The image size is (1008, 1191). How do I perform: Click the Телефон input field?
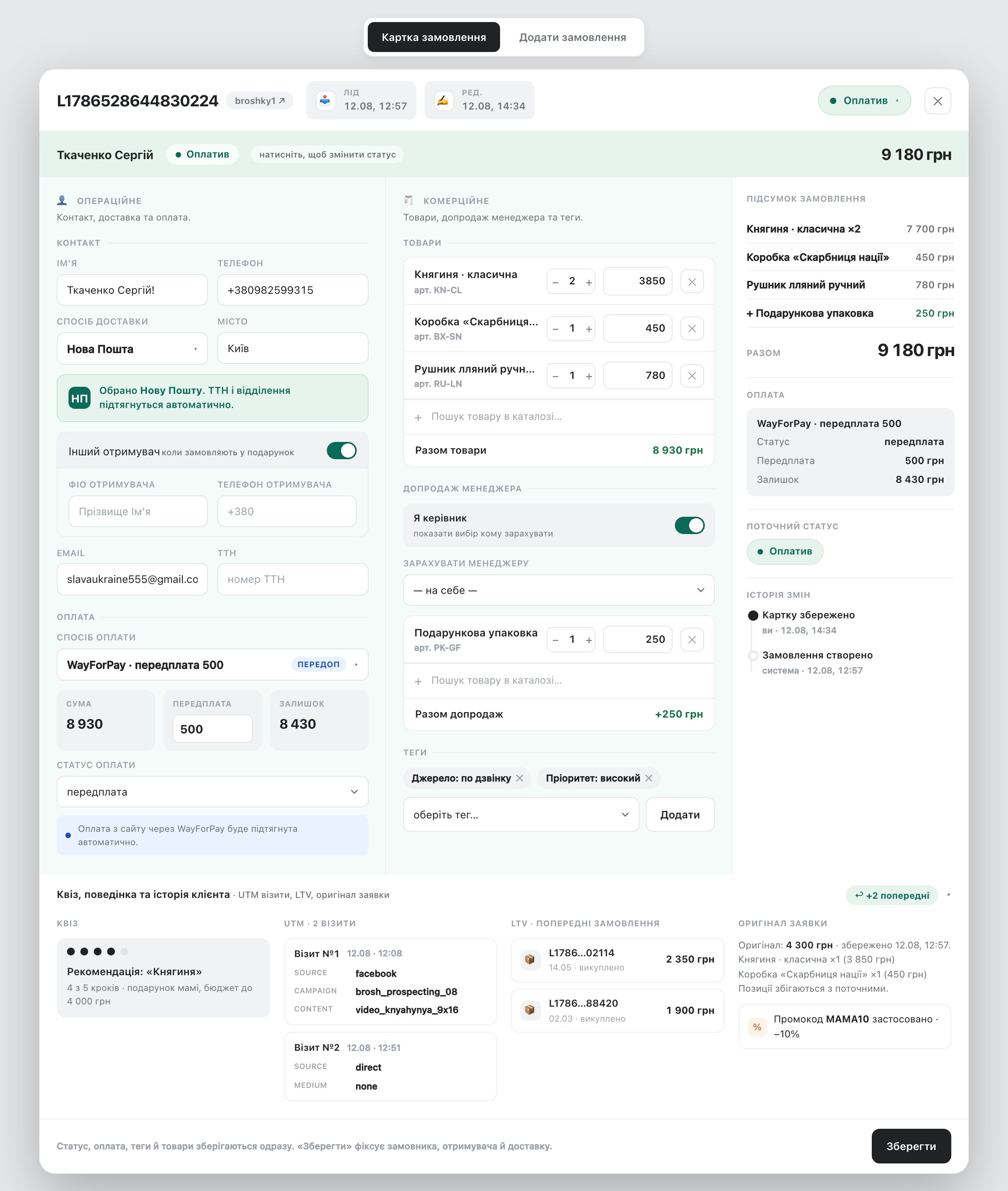[293, 290]
